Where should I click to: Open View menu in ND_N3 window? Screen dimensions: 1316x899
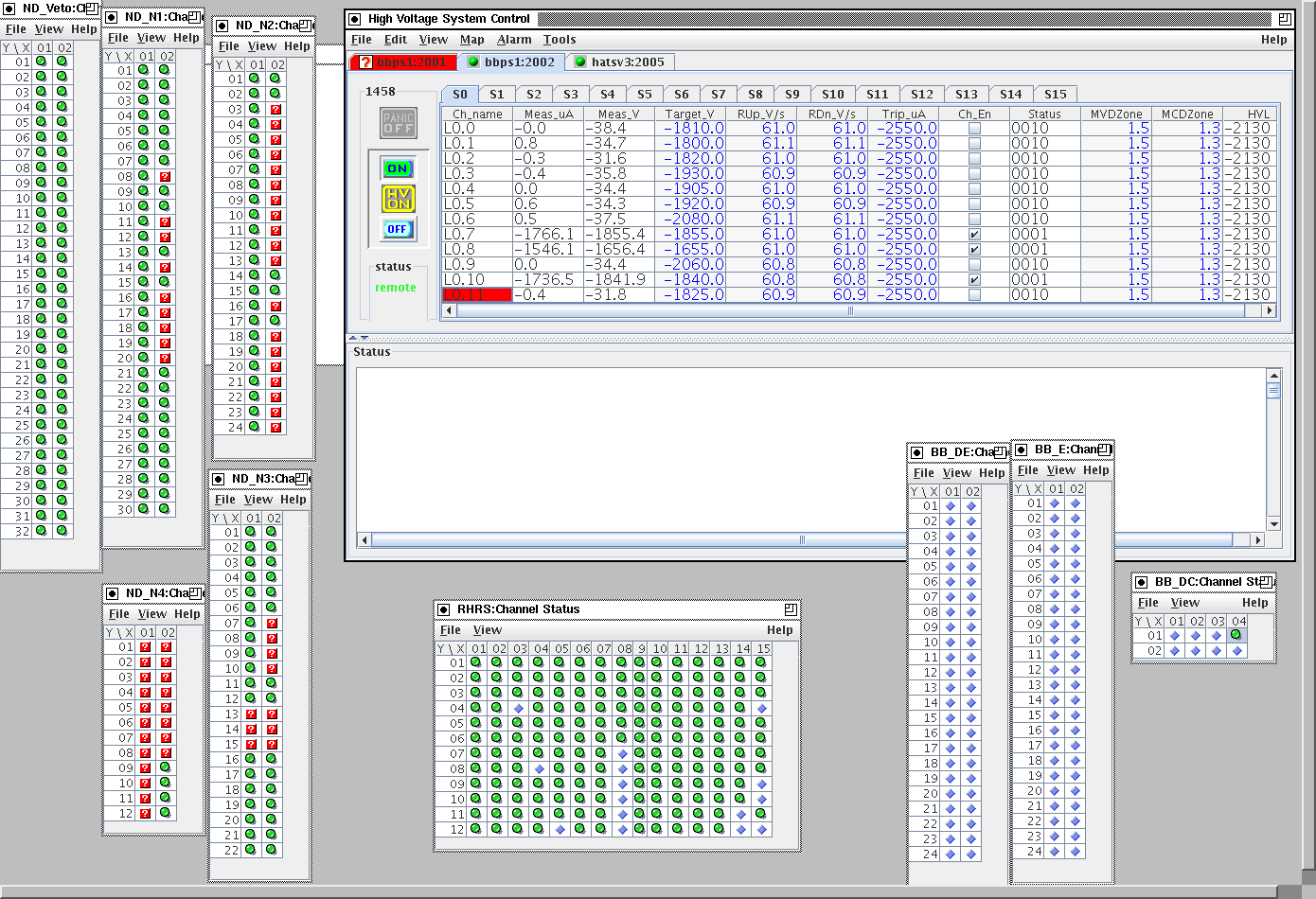[258, 500]
